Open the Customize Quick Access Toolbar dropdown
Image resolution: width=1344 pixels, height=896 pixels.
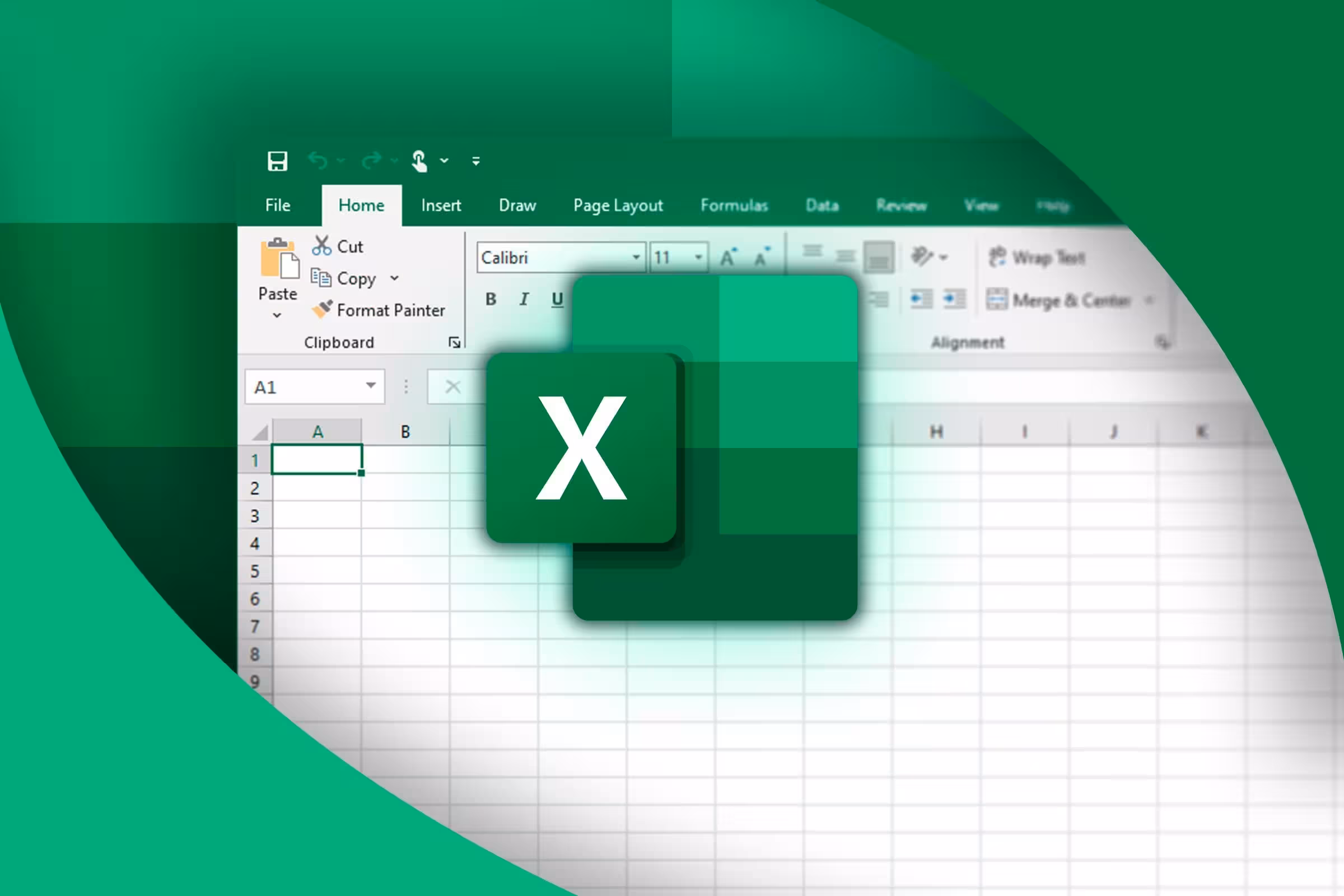(x=475, y=161)
